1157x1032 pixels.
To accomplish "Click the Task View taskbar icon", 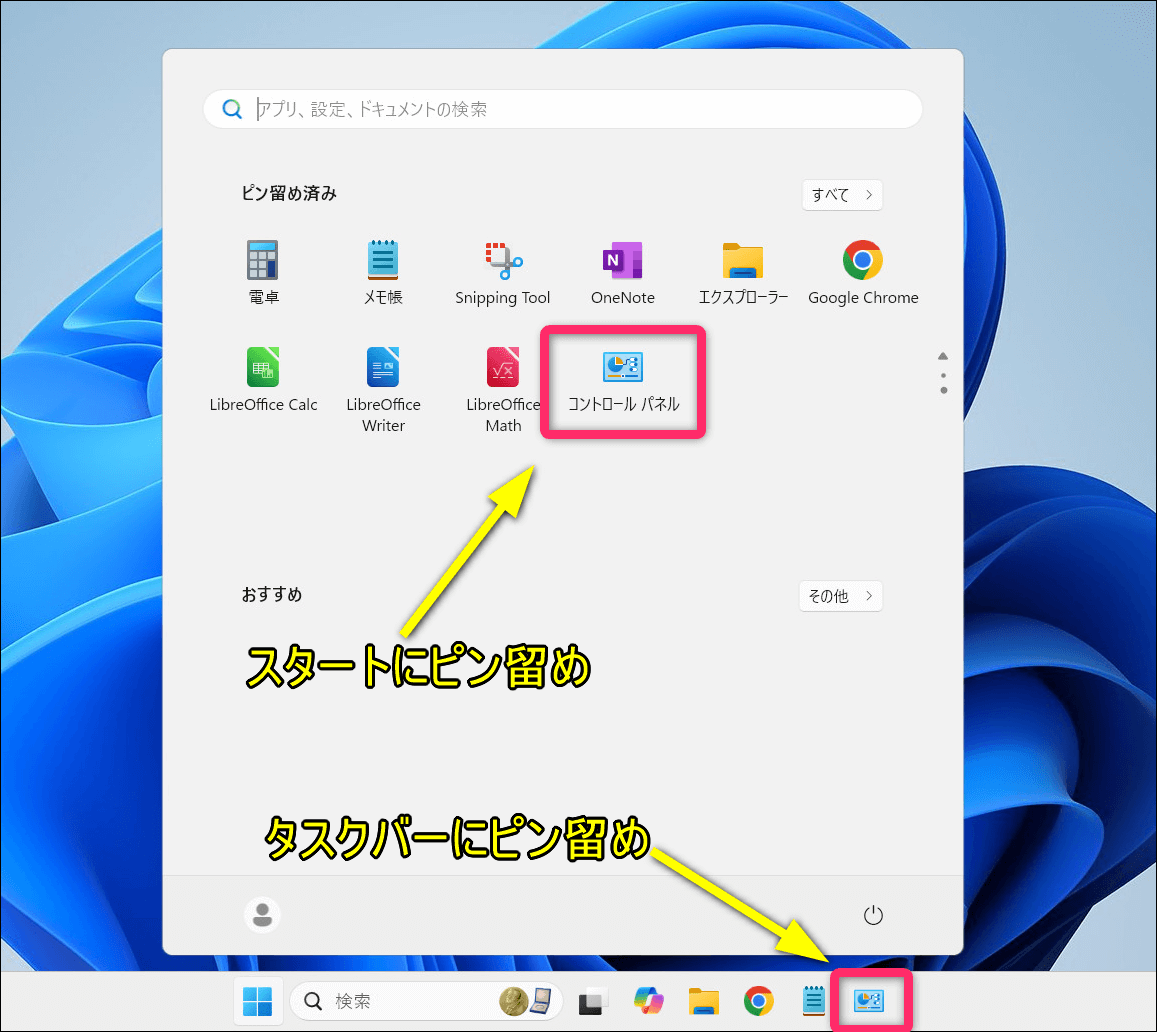I will click(x=594, y=1001).
